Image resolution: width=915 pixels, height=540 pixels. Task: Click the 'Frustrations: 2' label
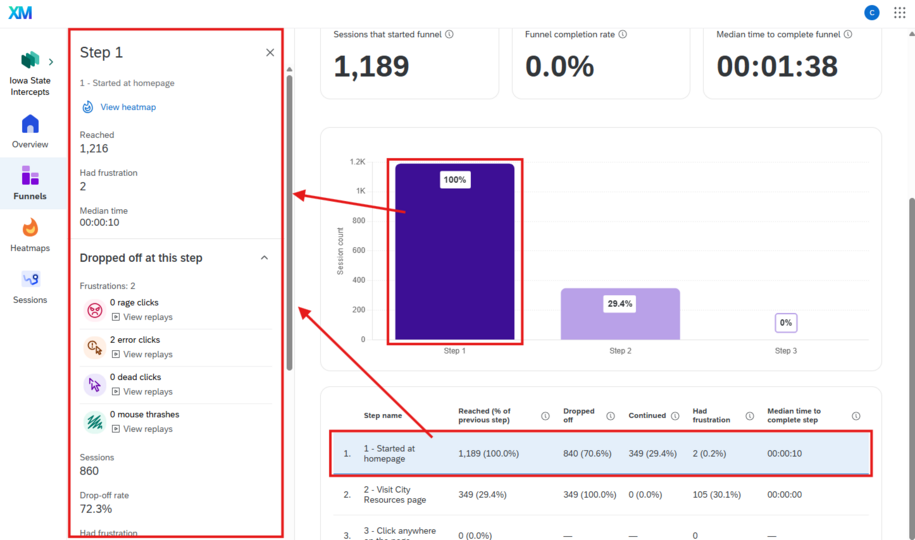click(107, 286)
